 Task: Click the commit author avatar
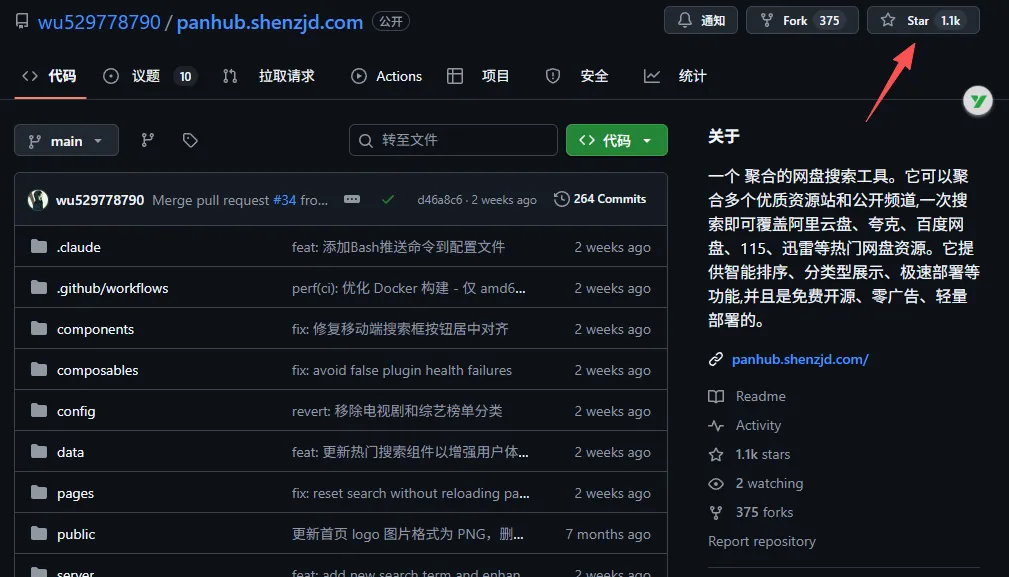[x=38, y=200]
